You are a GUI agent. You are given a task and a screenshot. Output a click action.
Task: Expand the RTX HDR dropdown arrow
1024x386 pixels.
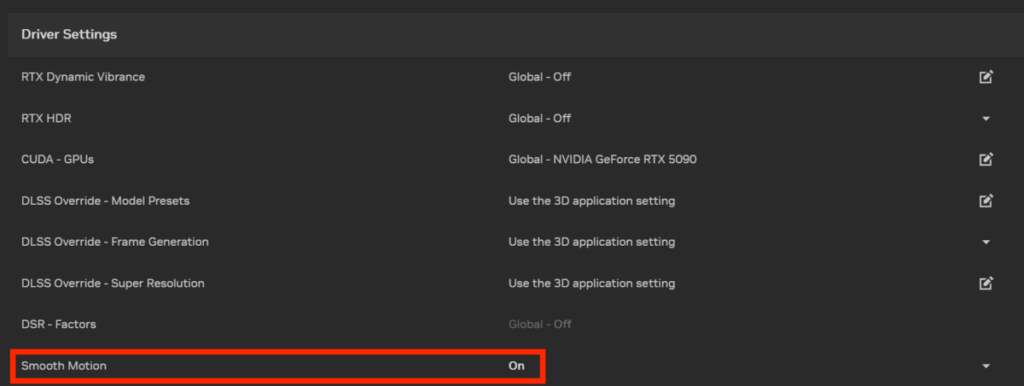point(986,119)
